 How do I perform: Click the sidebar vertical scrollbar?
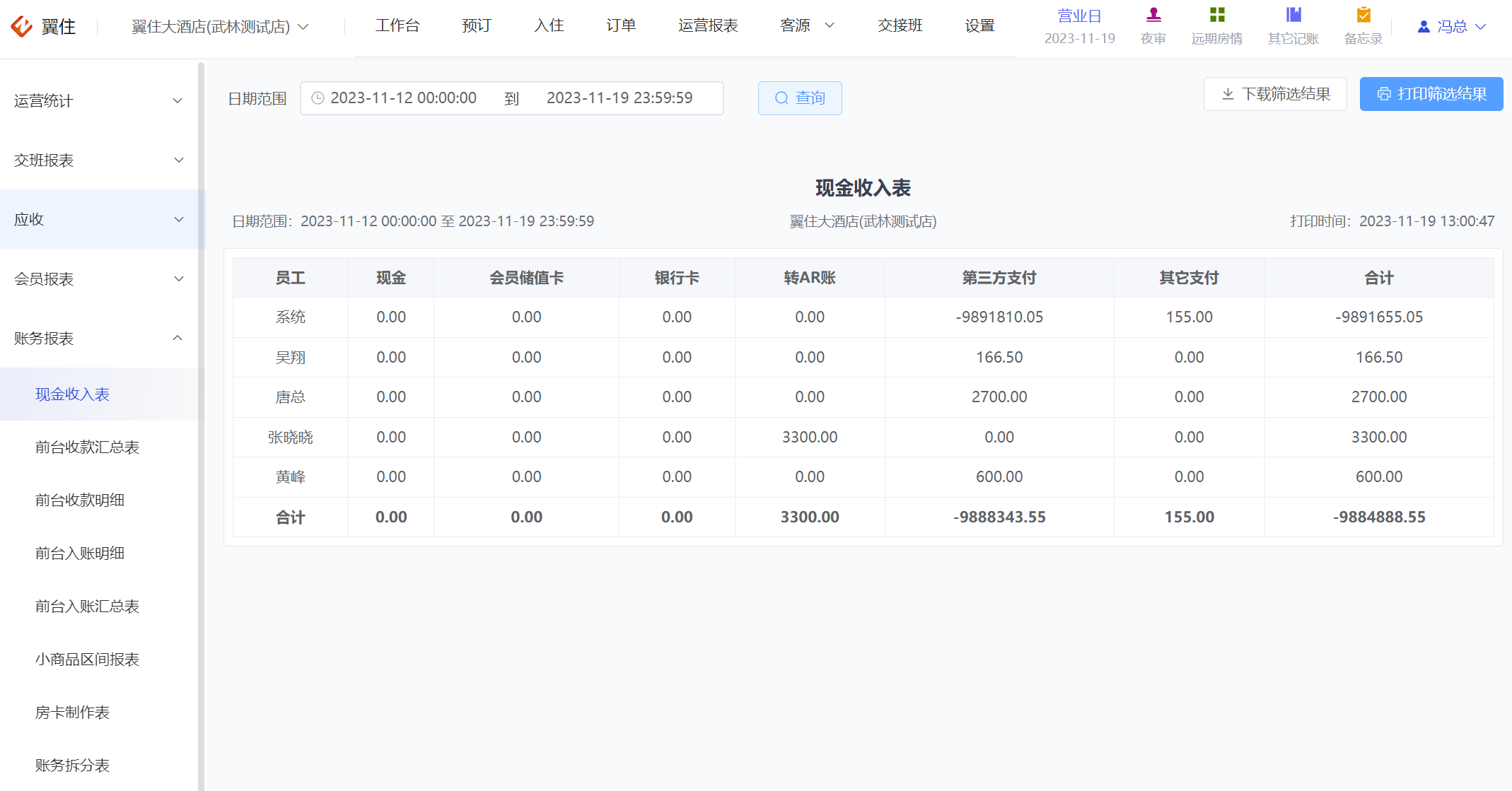(x=202, y=426)
